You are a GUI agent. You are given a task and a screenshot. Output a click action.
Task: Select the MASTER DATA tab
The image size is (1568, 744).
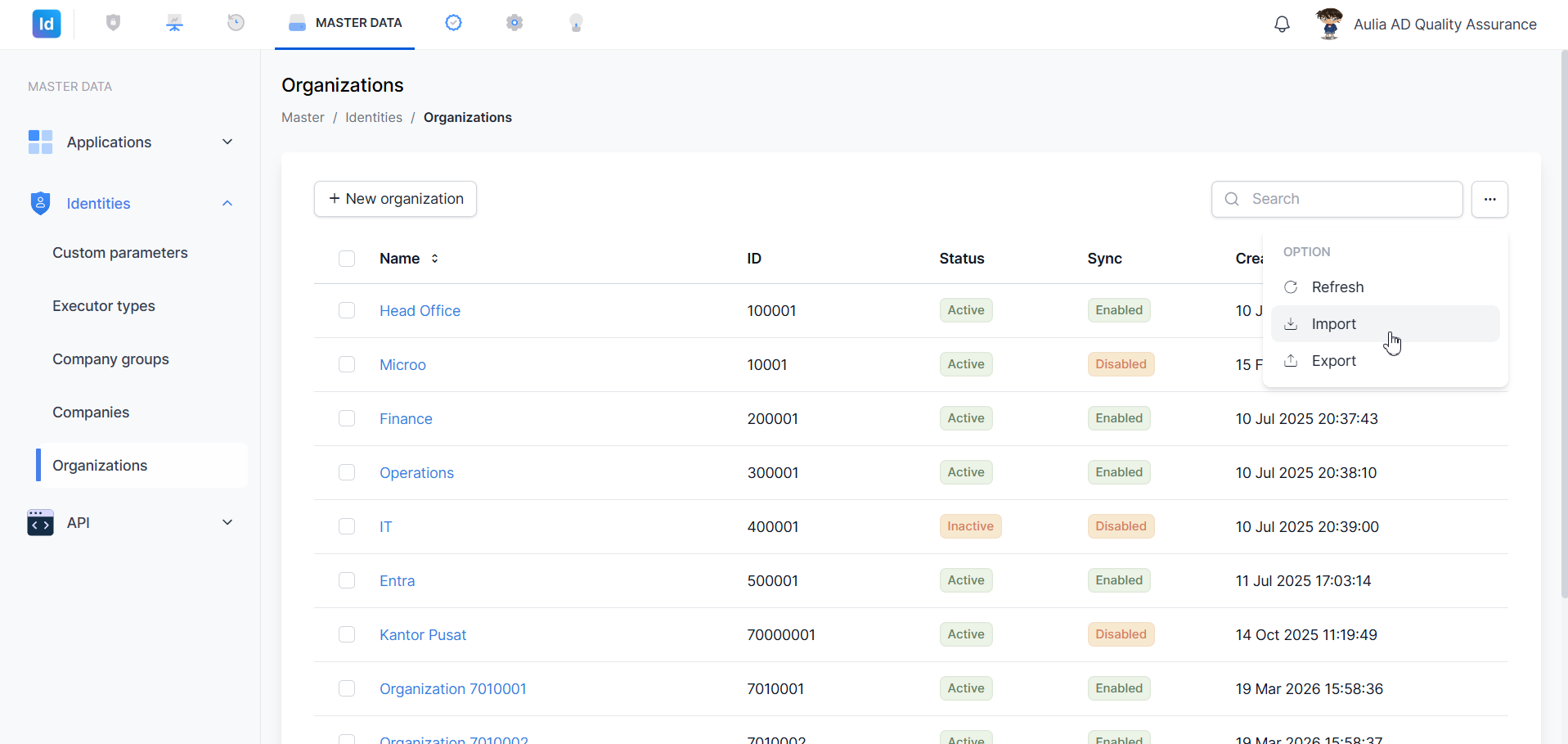click(x=344, y=23)
